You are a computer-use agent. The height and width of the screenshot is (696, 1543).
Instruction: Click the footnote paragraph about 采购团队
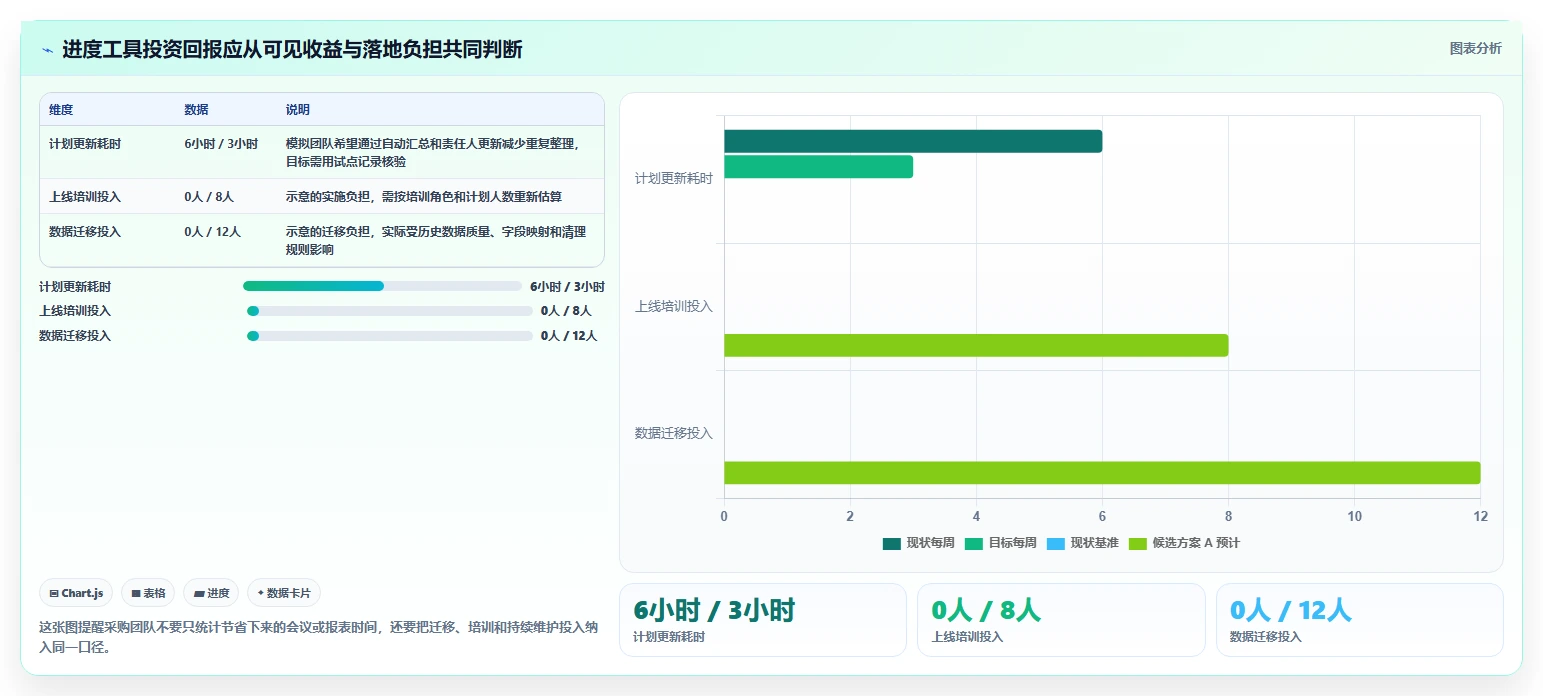pos(319,637)
